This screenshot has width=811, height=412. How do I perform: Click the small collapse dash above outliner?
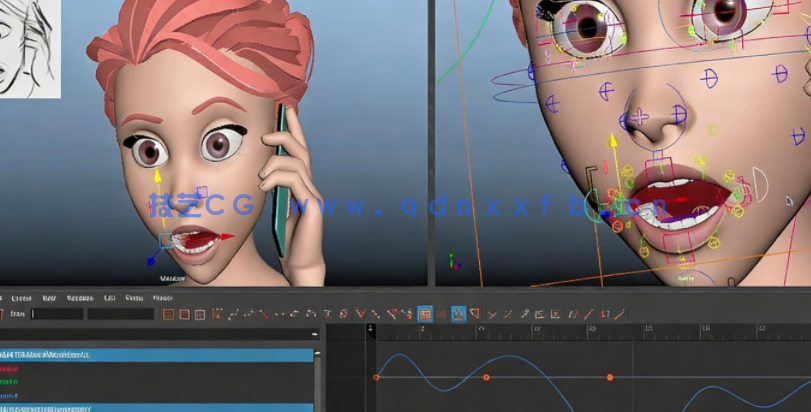pyautogui.click(x=314, y=334)
